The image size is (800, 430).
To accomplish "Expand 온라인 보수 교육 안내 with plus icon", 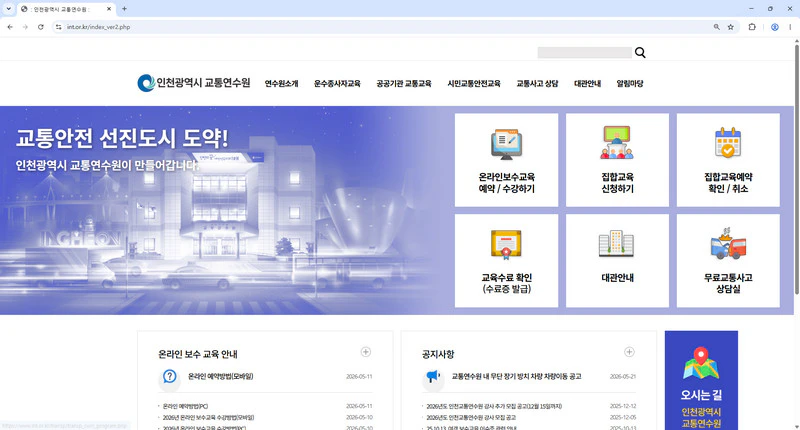I will tap(366, 352).
